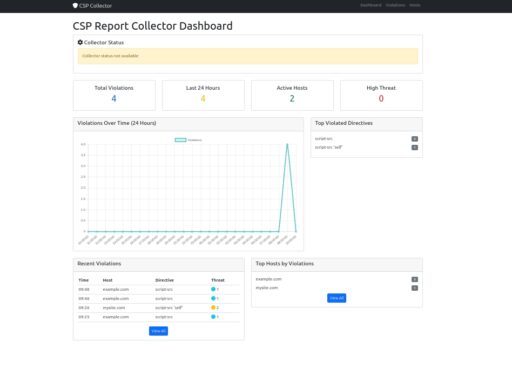Click script-src entry in Top Violated Directives

pyautogui.click(x=323, y=139)
